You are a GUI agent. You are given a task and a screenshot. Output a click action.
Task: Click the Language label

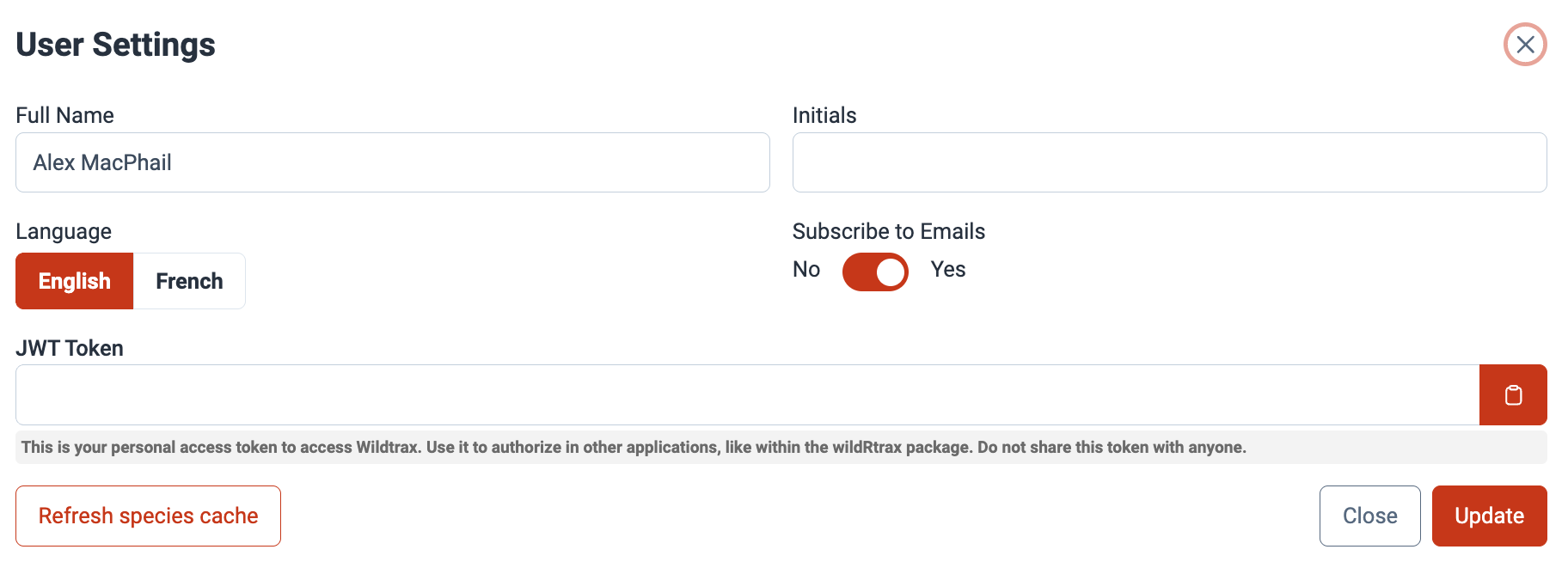pos(64,231)
